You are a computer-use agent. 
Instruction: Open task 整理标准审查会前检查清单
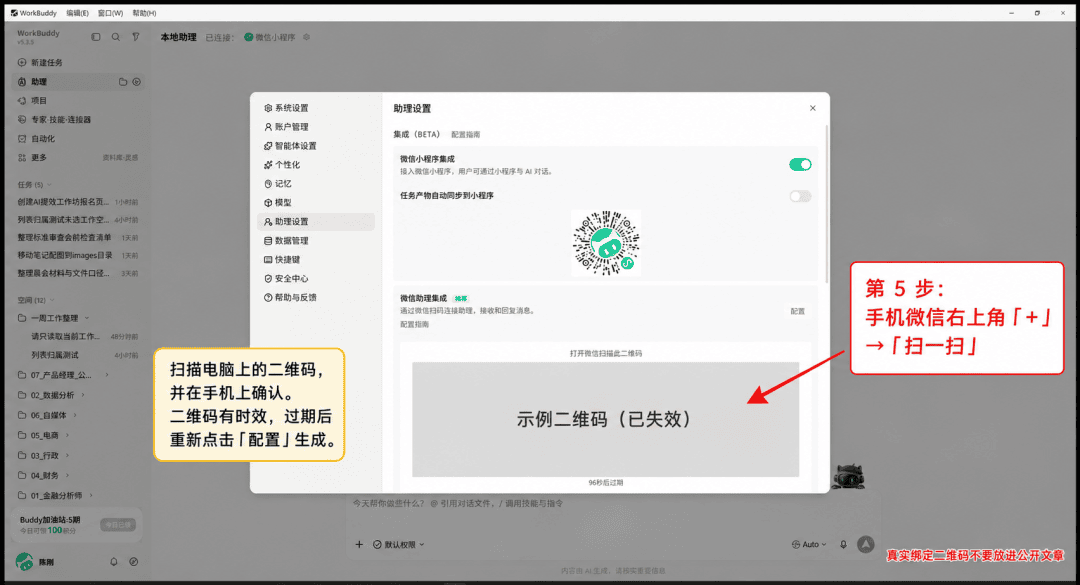[x=78, y=238]
